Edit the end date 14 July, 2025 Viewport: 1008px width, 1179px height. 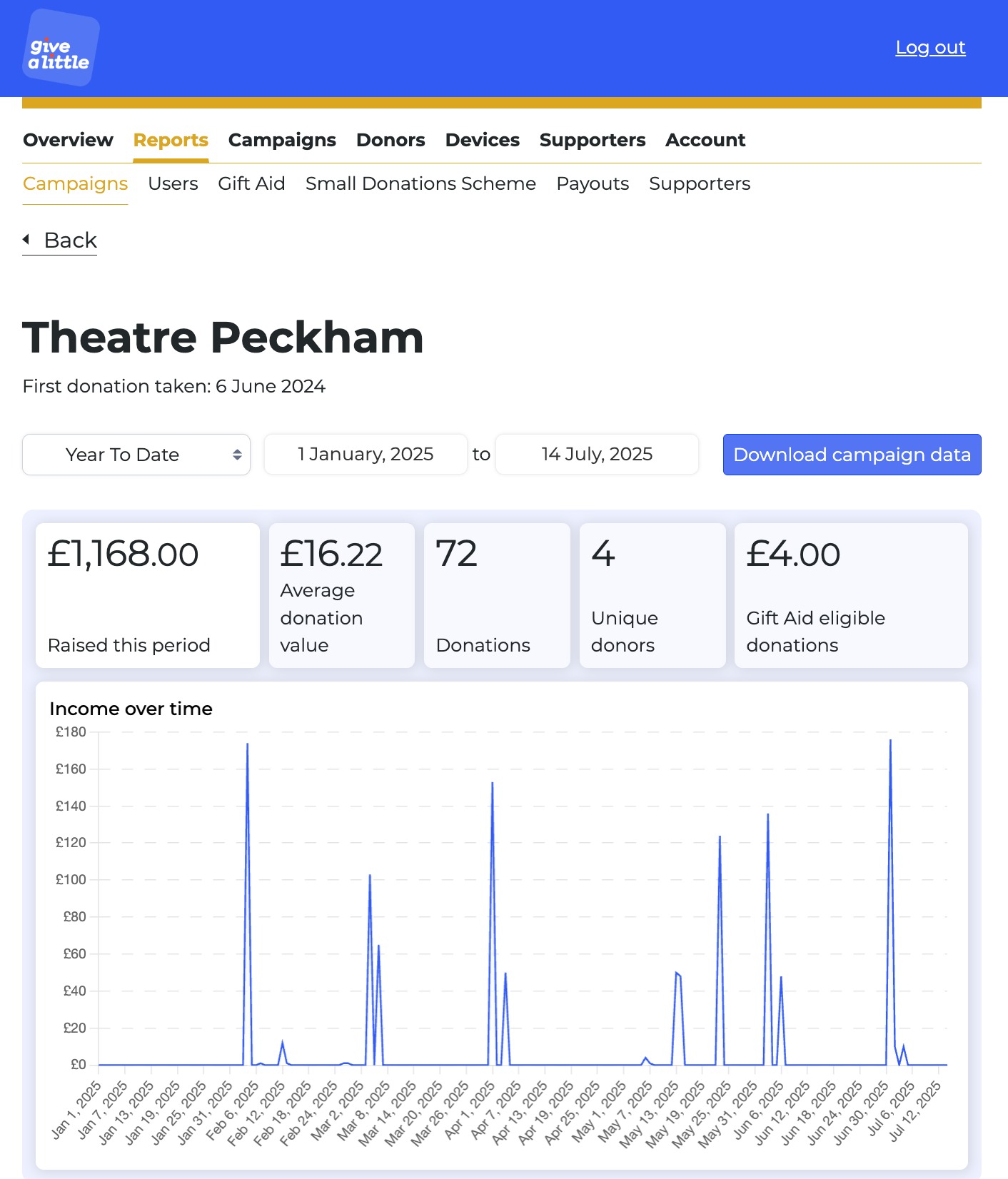pos(597,454)
